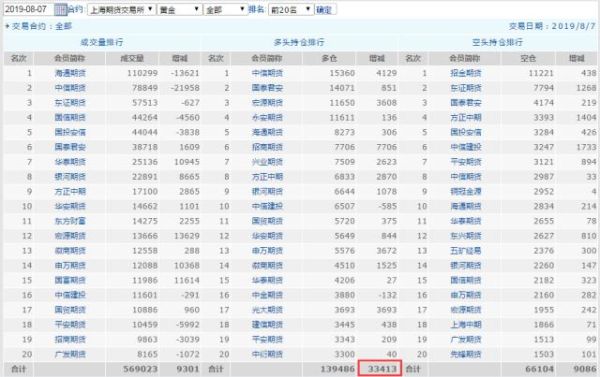Select the total short position 66104

540,369
